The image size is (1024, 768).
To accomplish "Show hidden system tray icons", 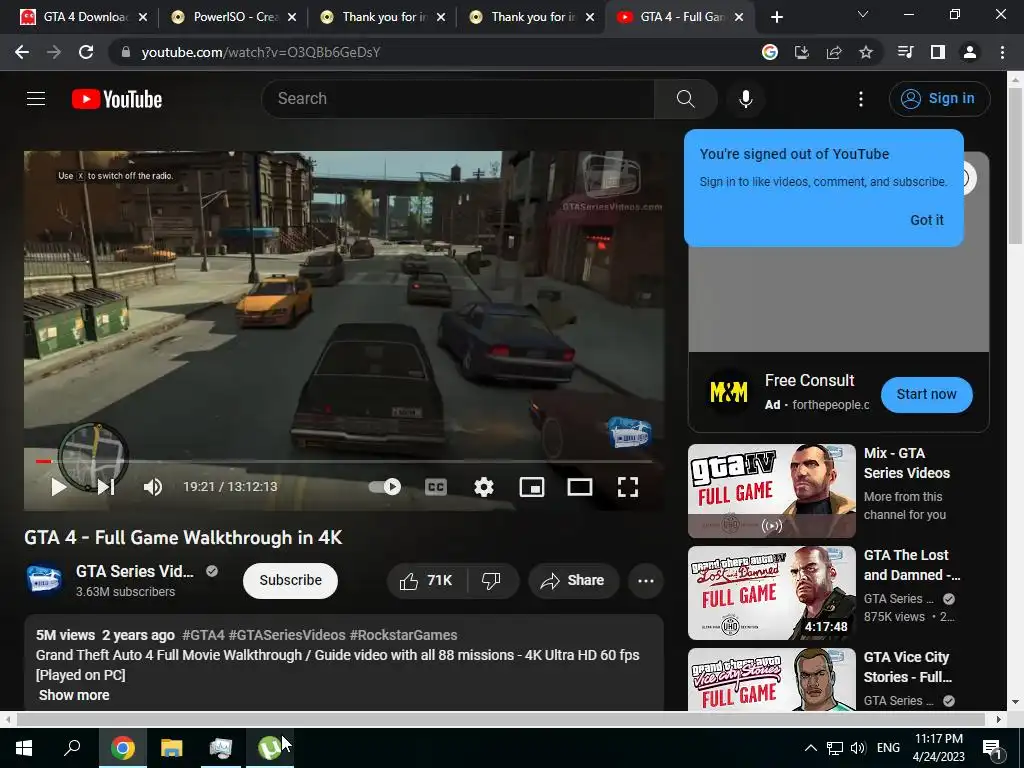I will (x=810, y=748).
